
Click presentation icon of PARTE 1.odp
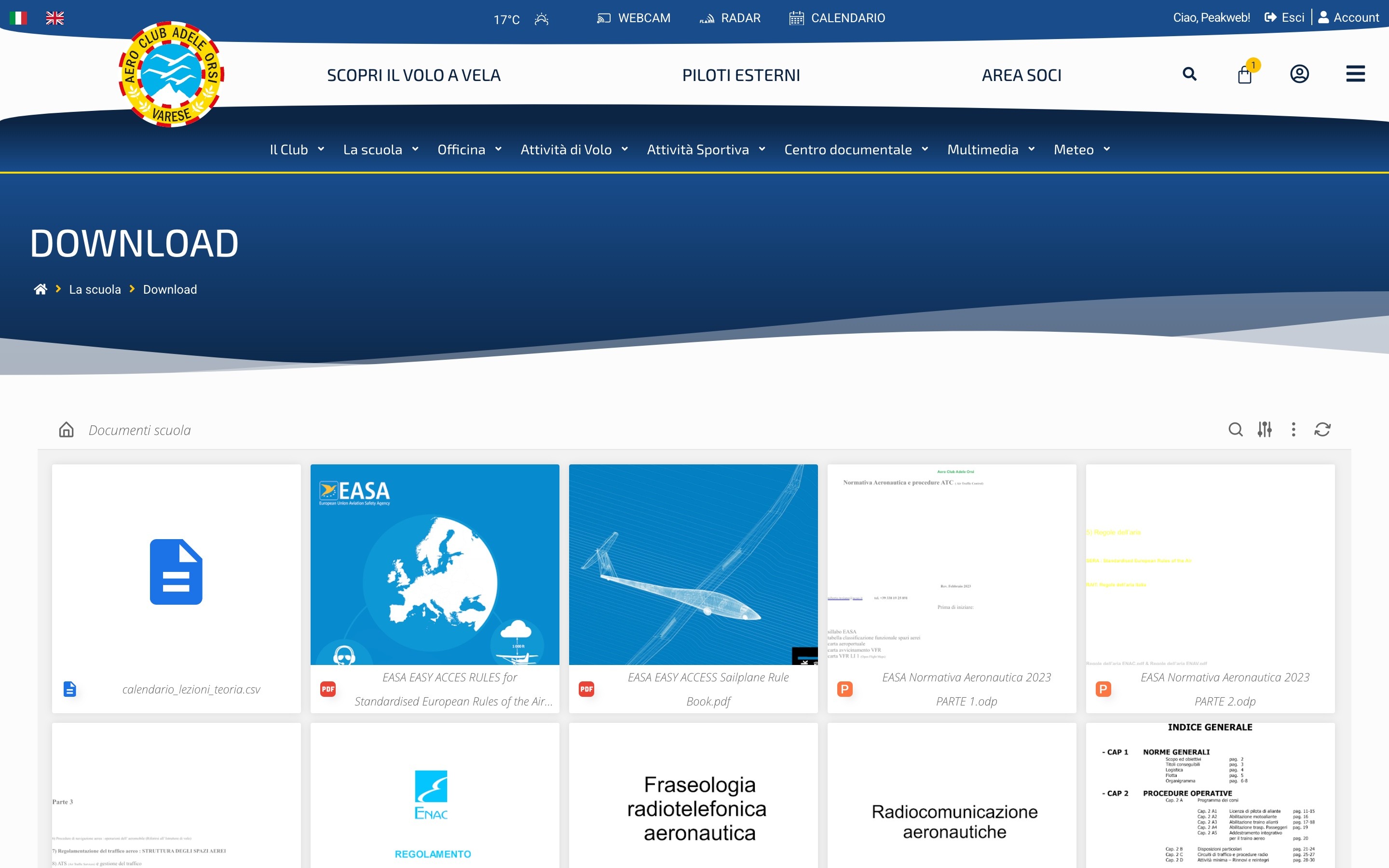pos(845,689)
